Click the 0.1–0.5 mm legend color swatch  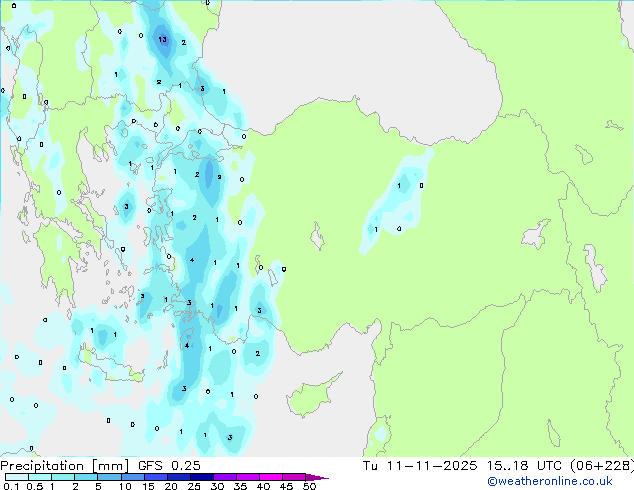tap(17, 477)
